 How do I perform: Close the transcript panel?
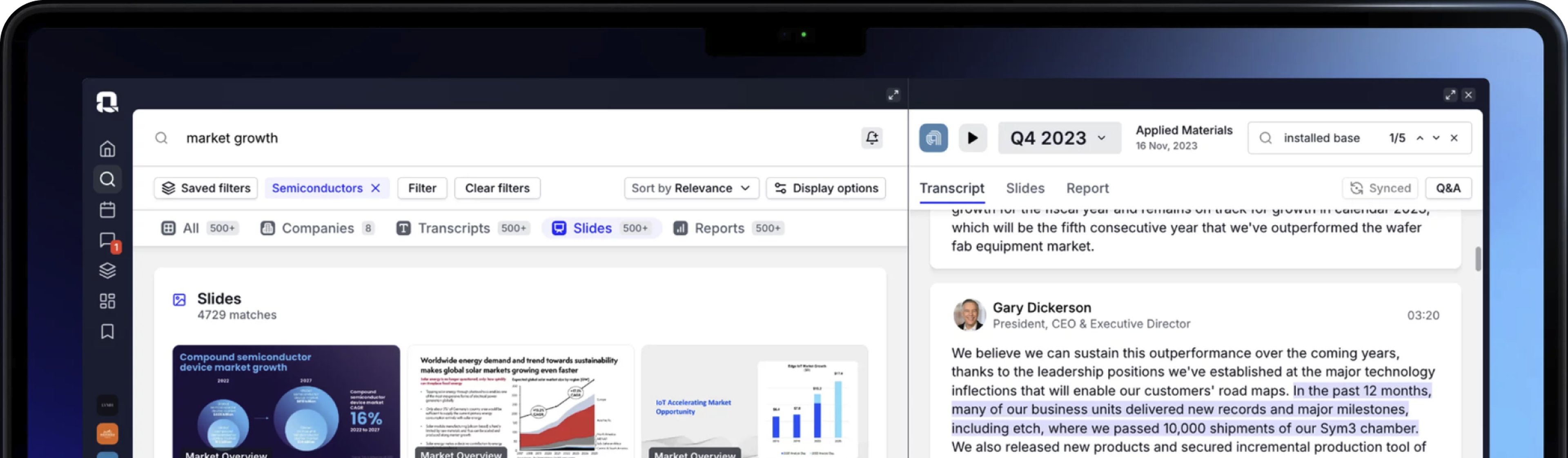[x=1468, y=95]
